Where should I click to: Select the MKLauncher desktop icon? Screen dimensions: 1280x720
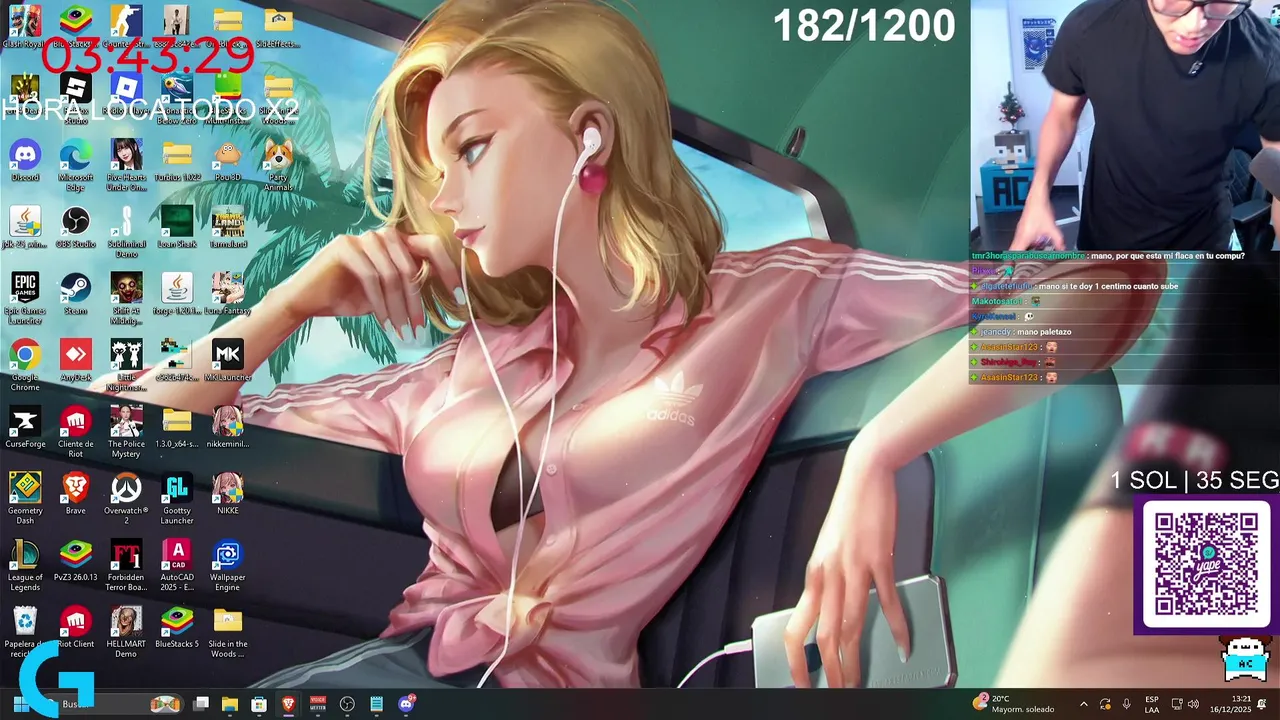coord(228,360)
